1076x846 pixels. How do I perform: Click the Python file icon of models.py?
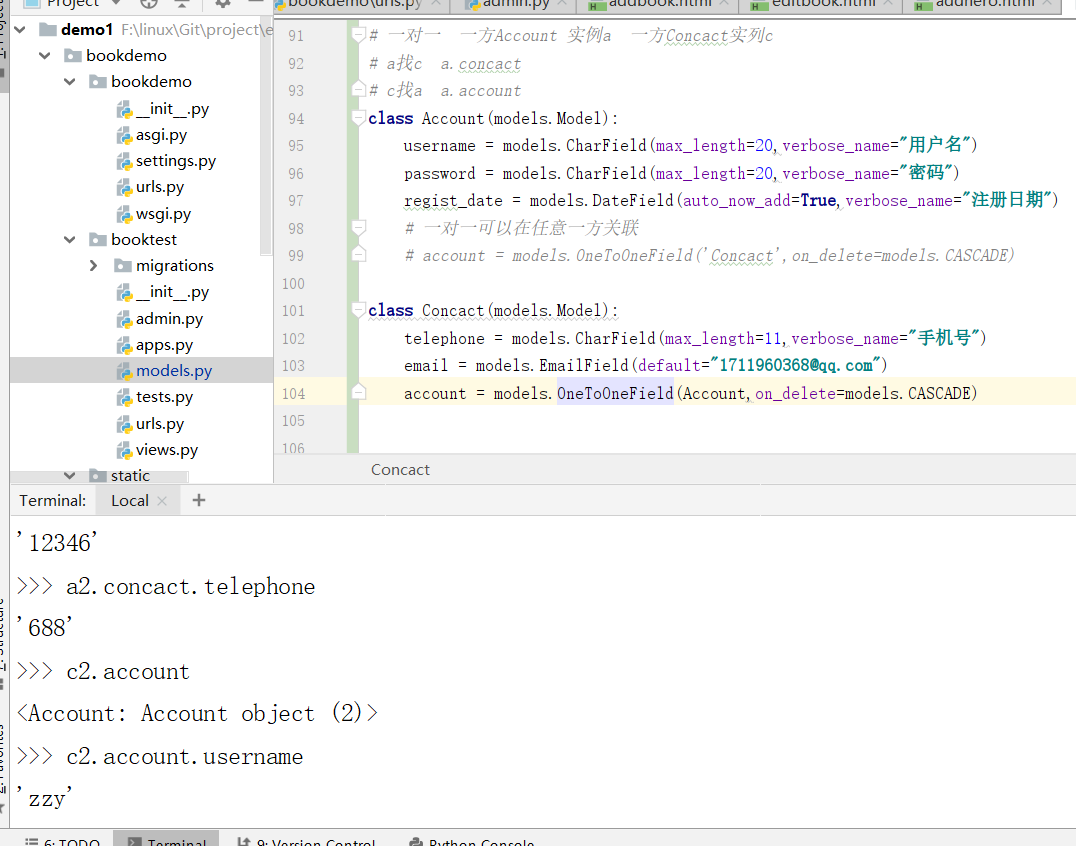pos(124,371)
